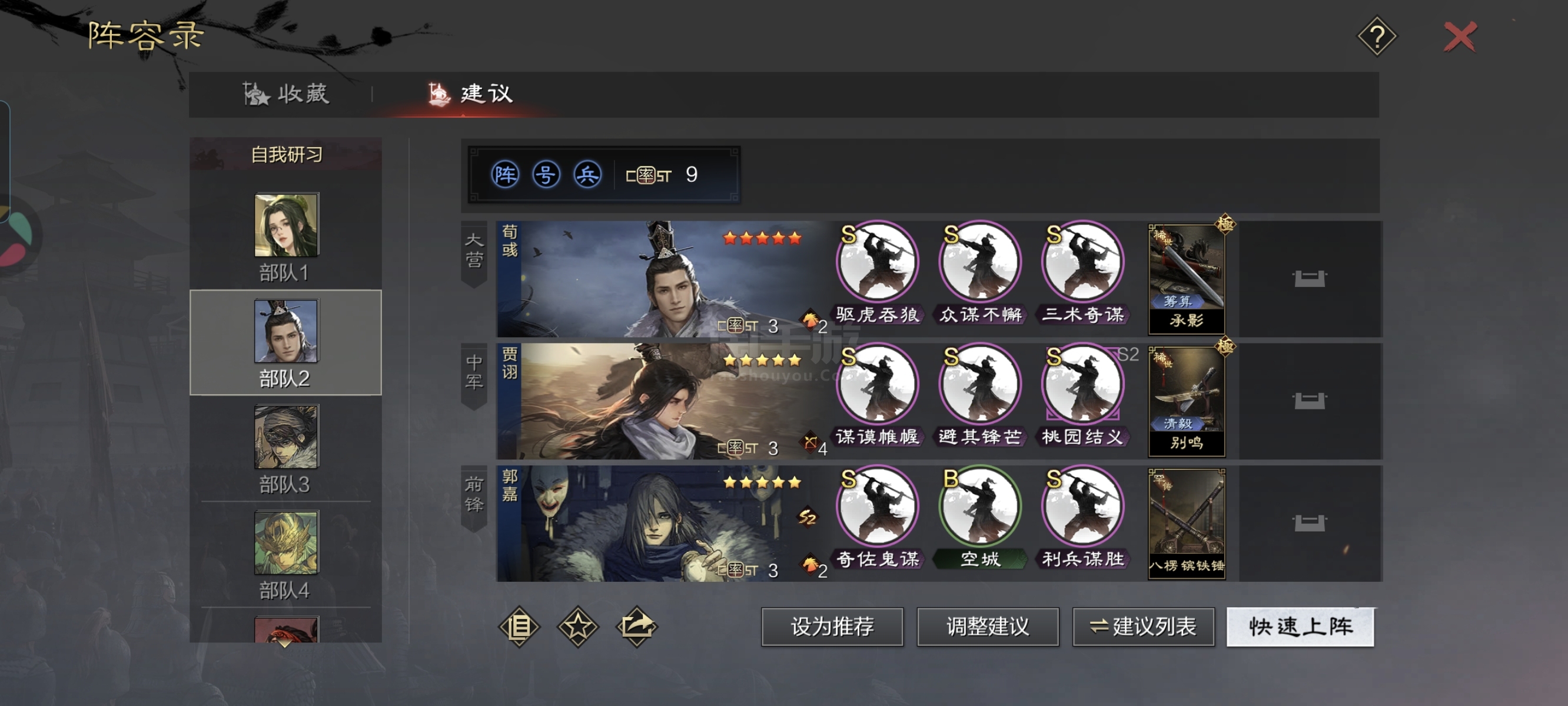The image size is (1568, 706).
Task: Select the 部队3 team thumbnail
Action: coord(285,437)
